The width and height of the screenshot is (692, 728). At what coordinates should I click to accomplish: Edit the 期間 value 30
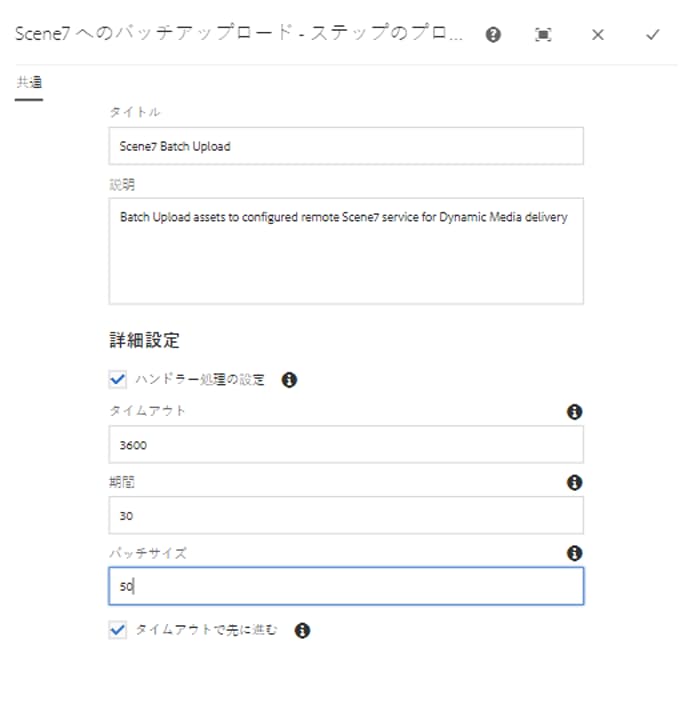tap(346, 515)
